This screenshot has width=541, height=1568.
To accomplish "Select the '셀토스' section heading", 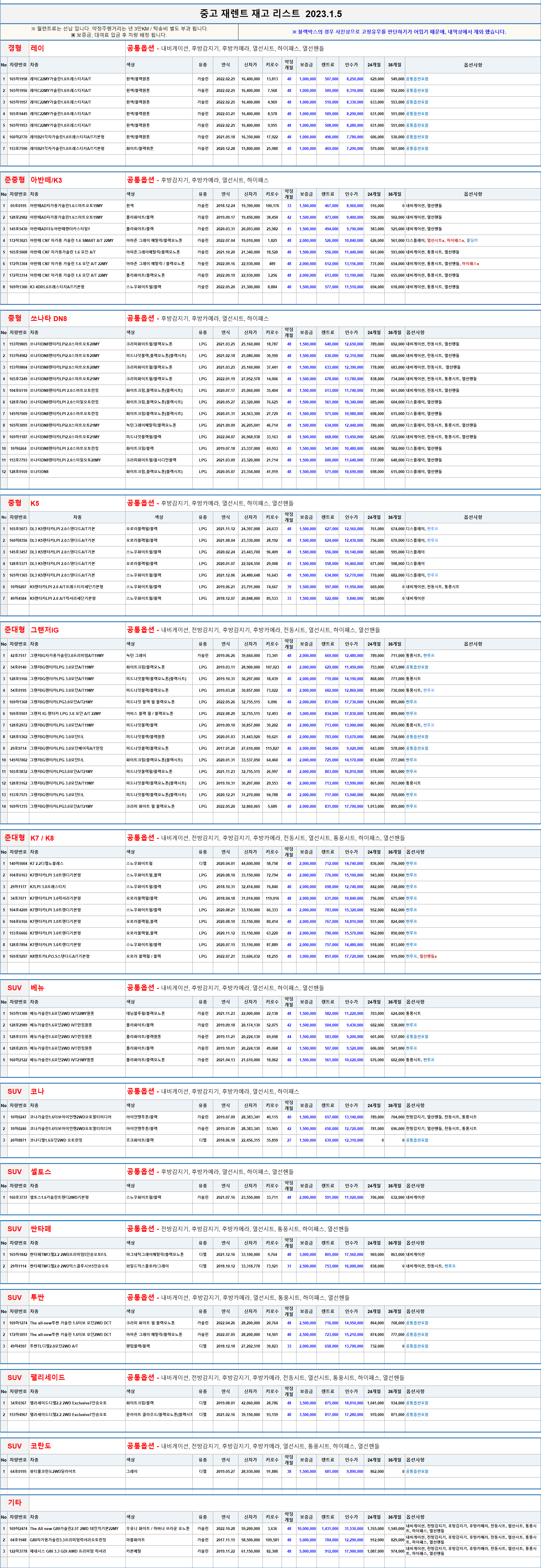I will (41, 1172).
